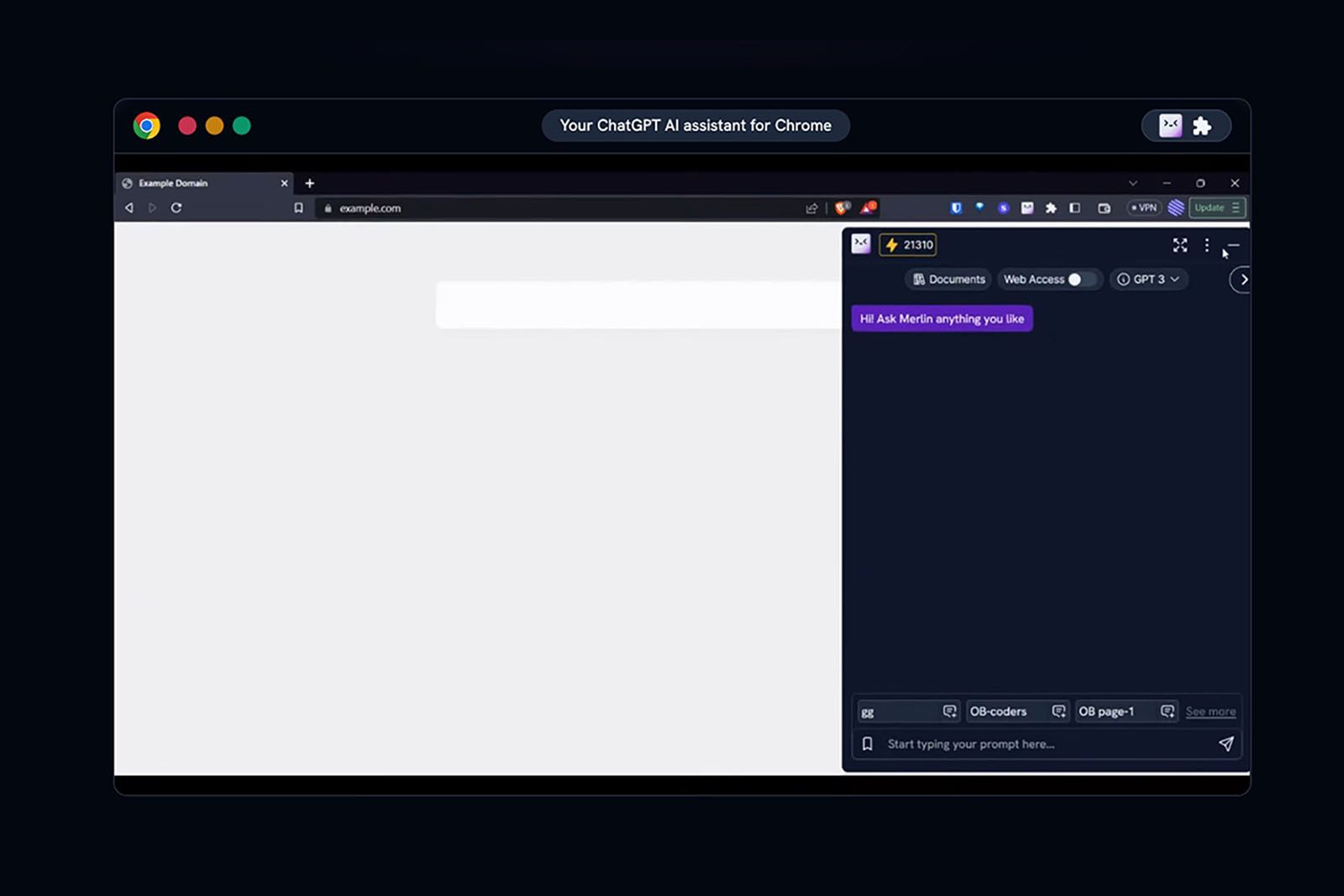Open the tab search chevron in title bar
Viewport: 1344px width, 896px height.
coord(1133,183)
